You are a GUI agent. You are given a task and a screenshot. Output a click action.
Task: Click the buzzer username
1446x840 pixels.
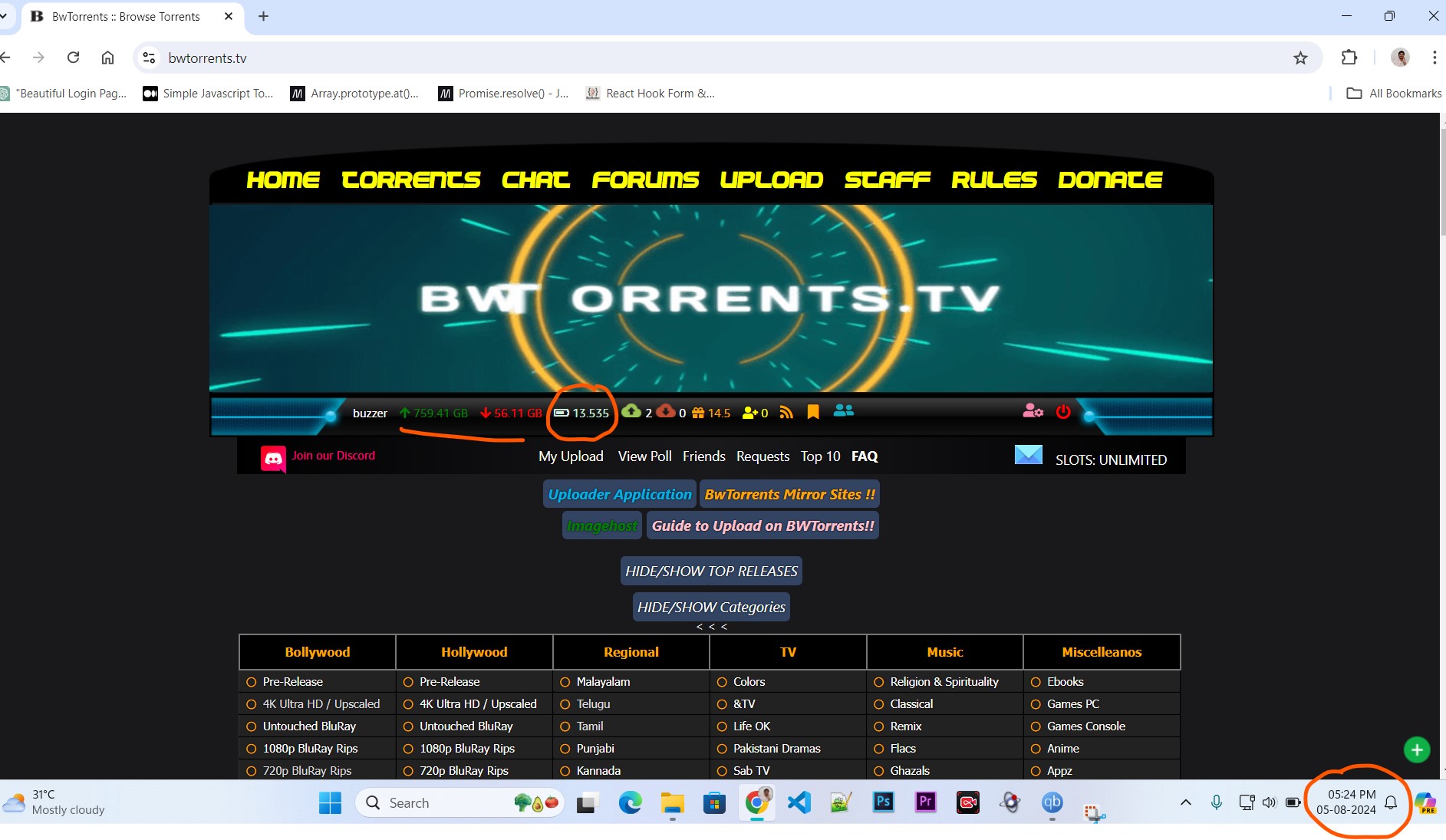point(370,413)
